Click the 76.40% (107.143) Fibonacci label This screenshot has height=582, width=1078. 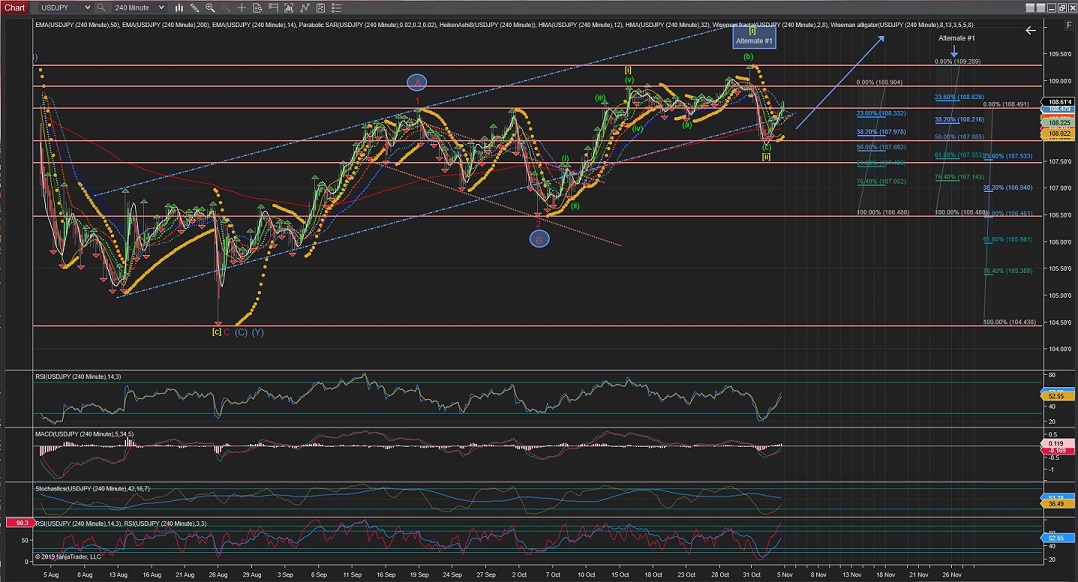point(959,177)
